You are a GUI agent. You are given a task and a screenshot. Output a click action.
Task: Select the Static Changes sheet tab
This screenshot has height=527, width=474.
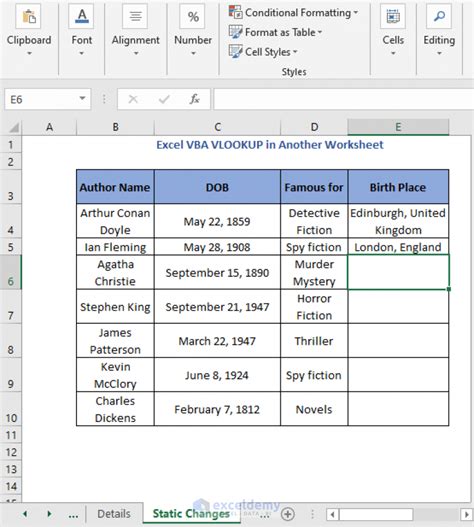(x=191, y=514)
